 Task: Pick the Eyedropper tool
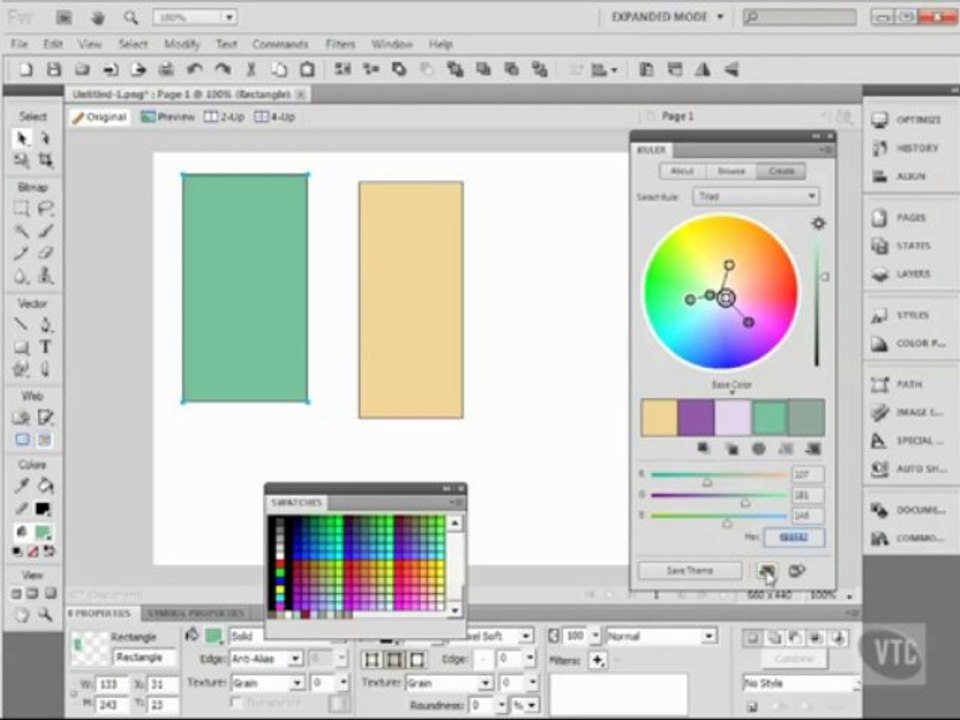click(21, 486)
